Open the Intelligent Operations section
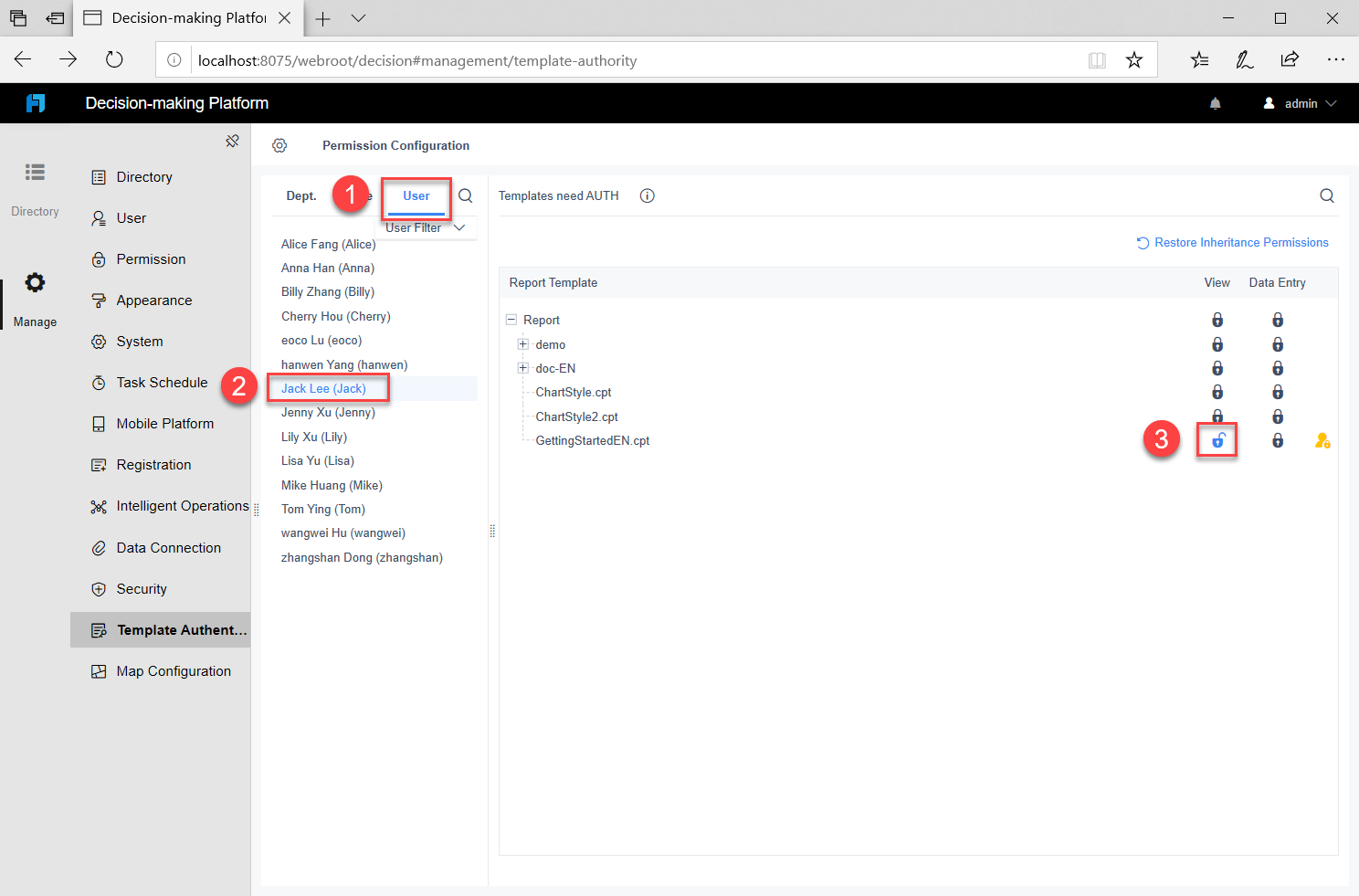Screen dimensions: 1359x896 point(182,505)
